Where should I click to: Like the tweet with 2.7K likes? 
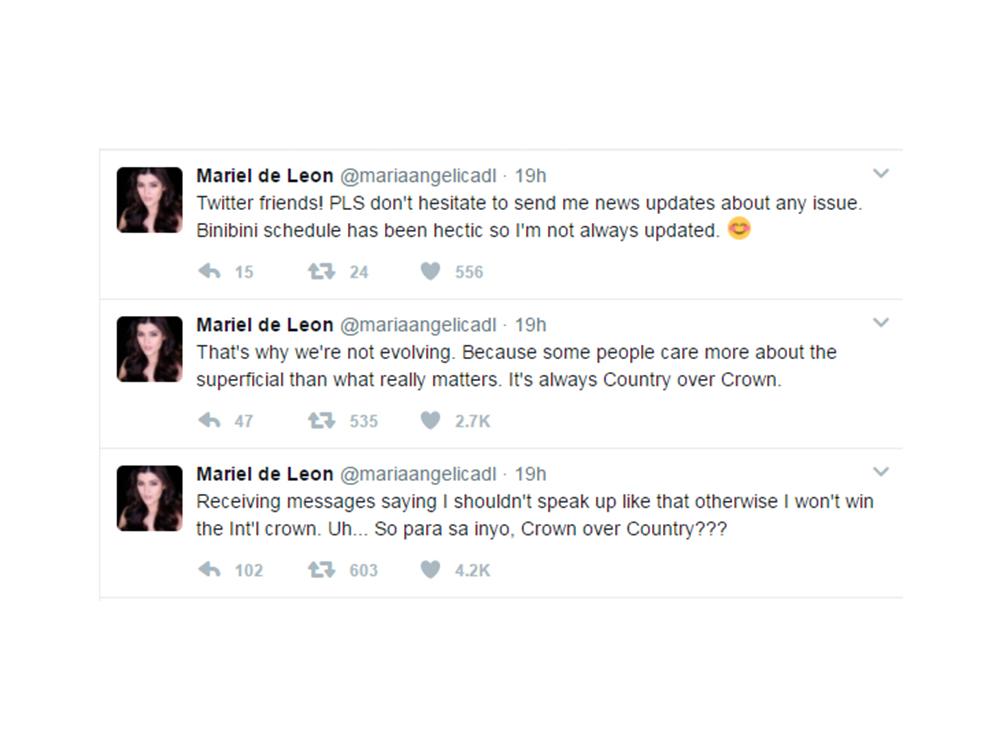pos(430,421)
